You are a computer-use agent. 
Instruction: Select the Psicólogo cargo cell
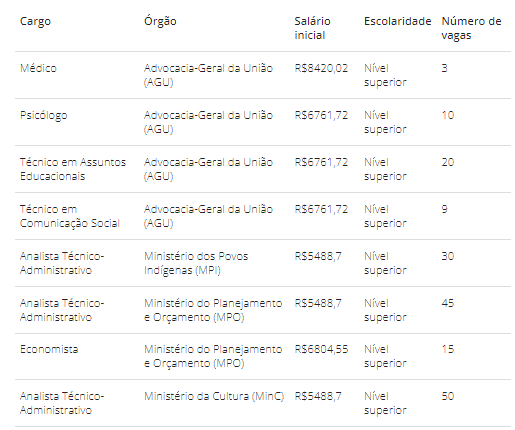point(44,116)
